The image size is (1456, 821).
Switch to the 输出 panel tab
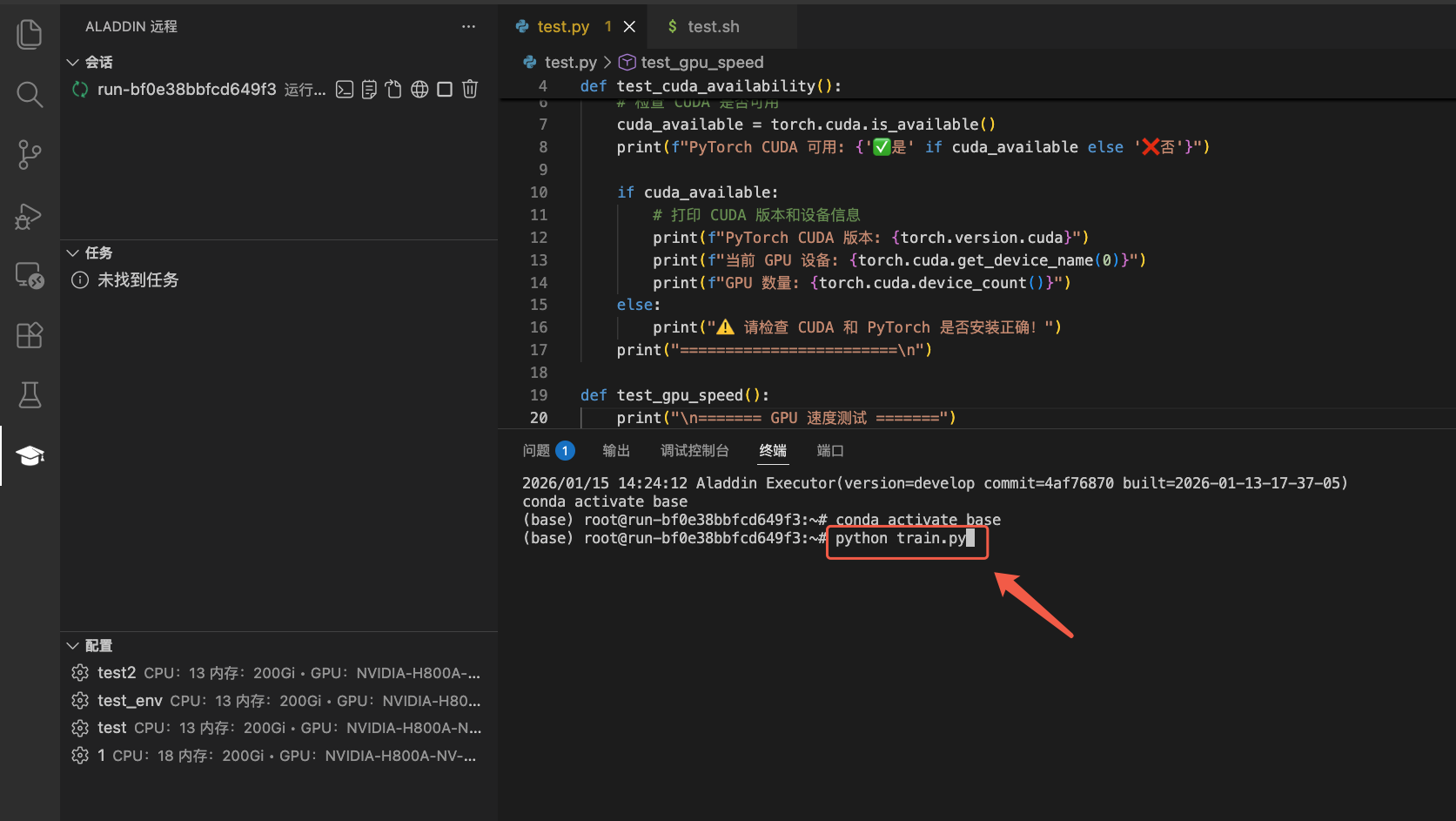(616, 450)
